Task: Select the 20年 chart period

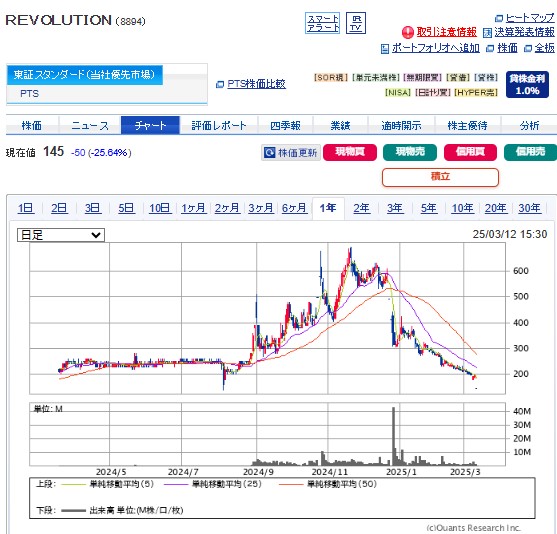Action: 496,208
